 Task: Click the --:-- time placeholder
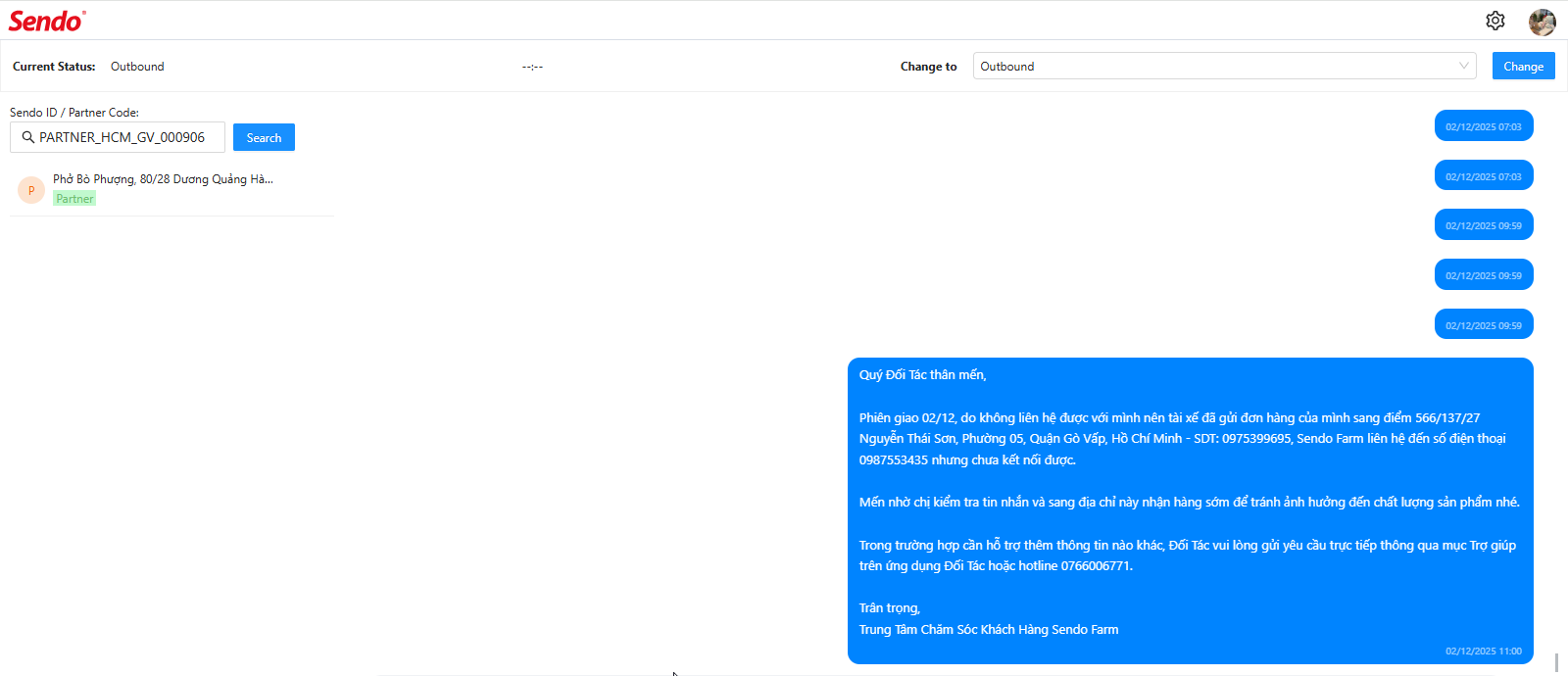tap(532, 67)
